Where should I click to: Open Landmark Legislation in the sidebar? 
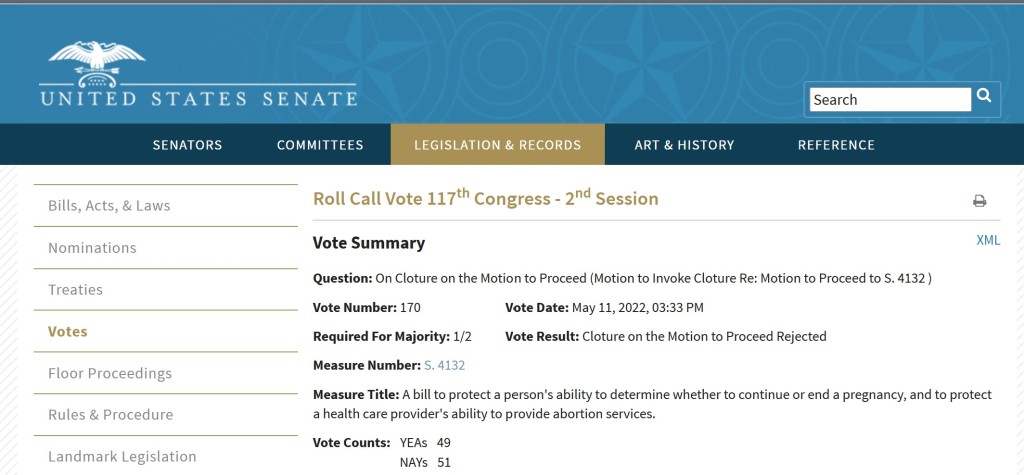coord(122,457)
